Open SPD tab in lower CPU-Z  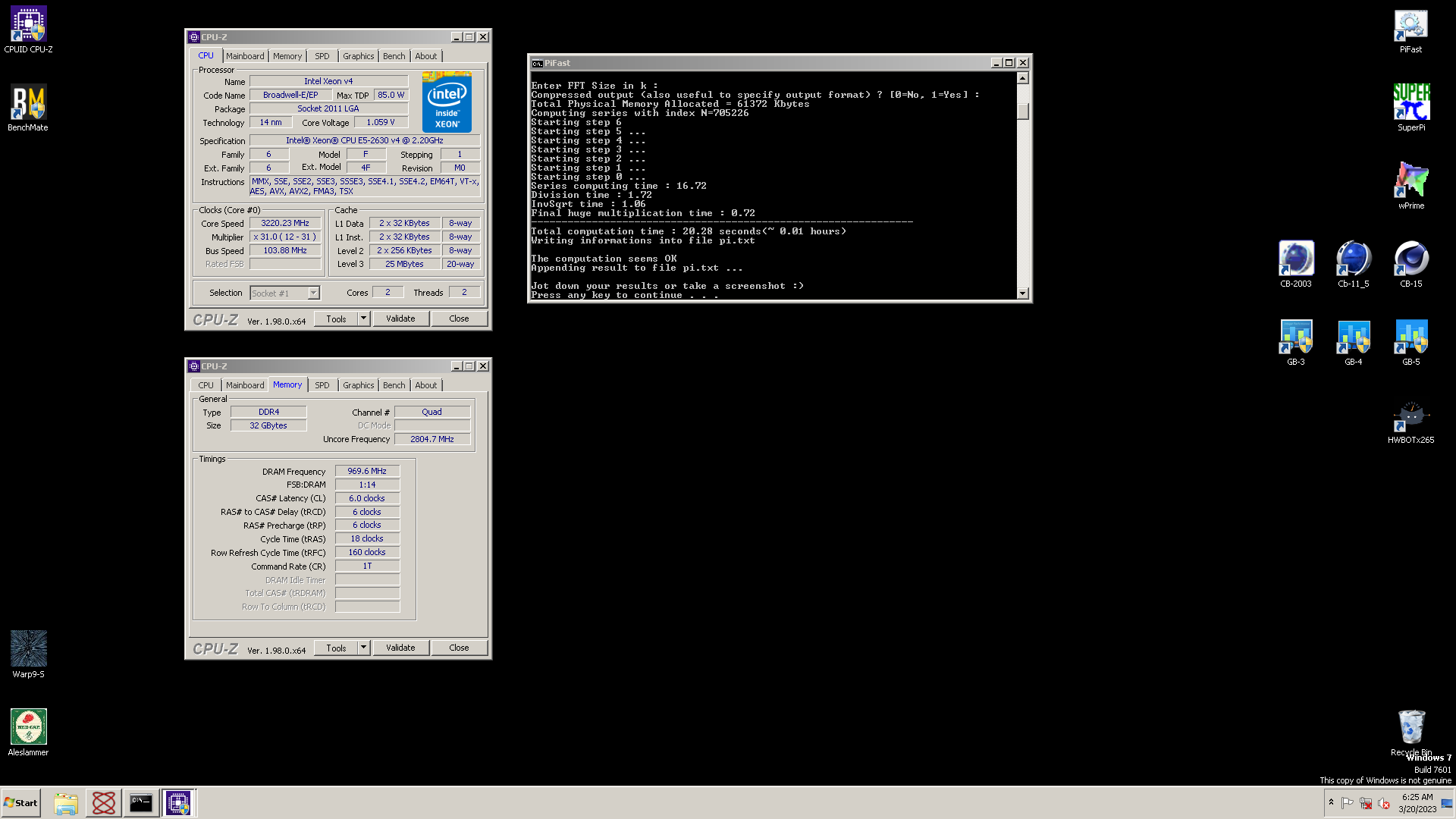pyautogui.click(x=322, y=385)
